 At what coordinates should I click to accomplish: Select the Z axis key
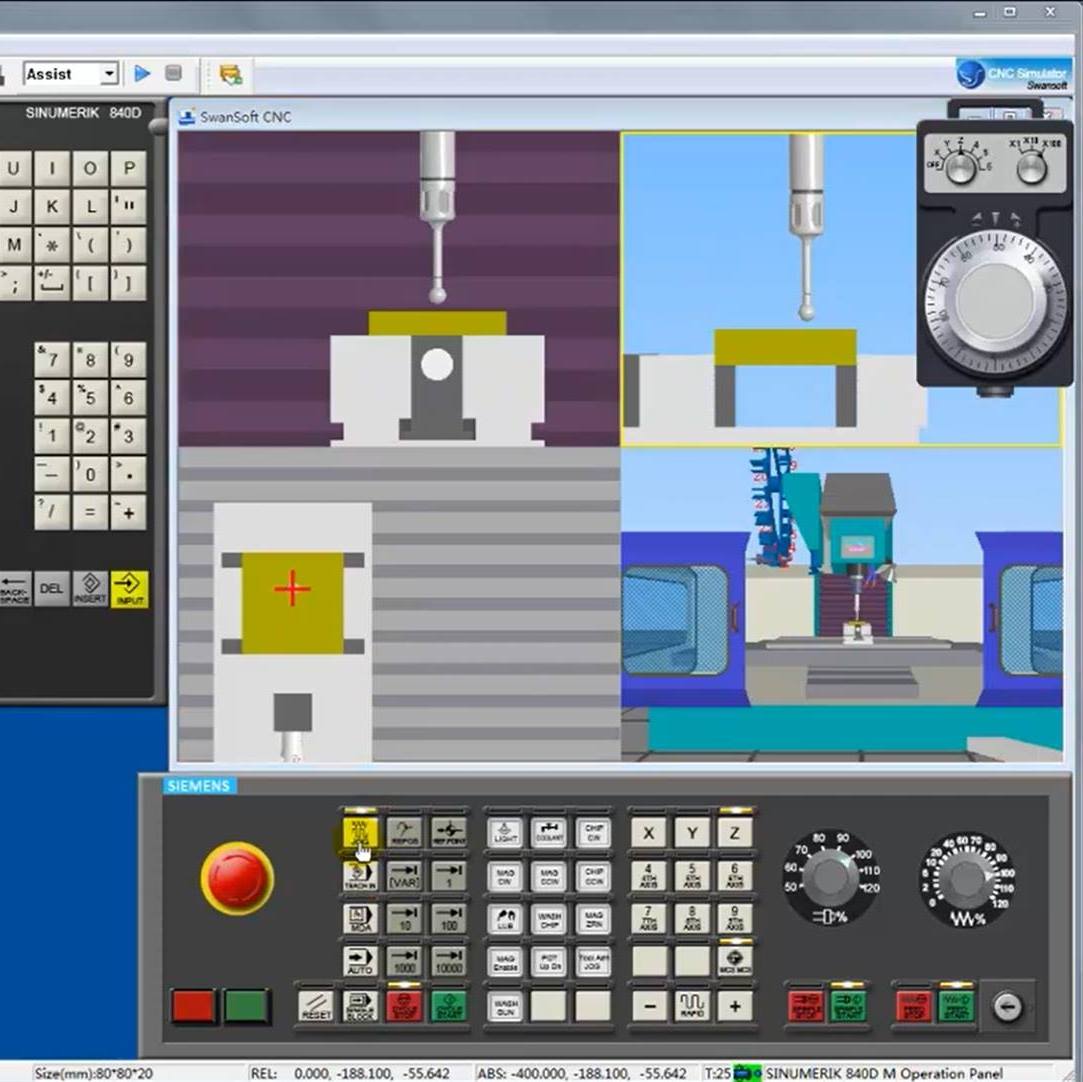click(x=735, y=833)
